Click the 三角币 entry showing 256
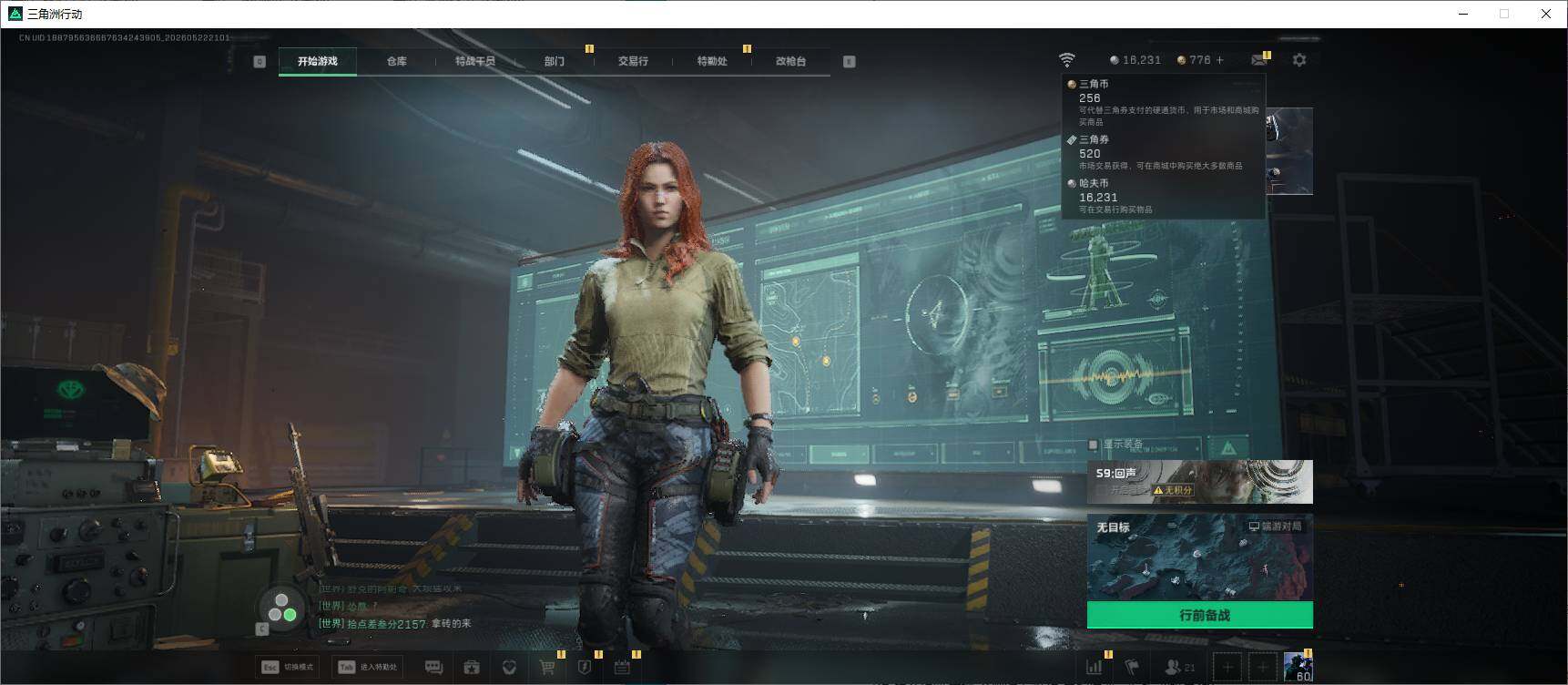 [x=1164, y=102]
